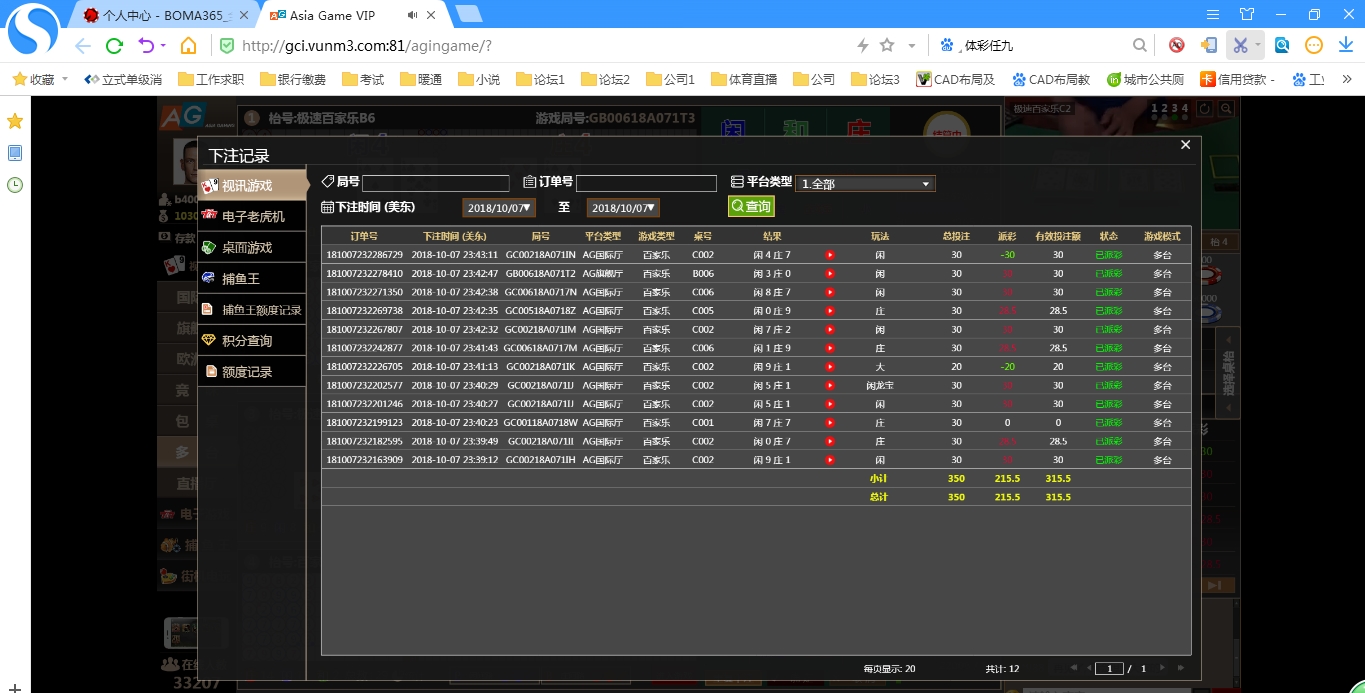Click the 局号 input field
Viewport: 1365px width, 693px height.
click(436, 183)
